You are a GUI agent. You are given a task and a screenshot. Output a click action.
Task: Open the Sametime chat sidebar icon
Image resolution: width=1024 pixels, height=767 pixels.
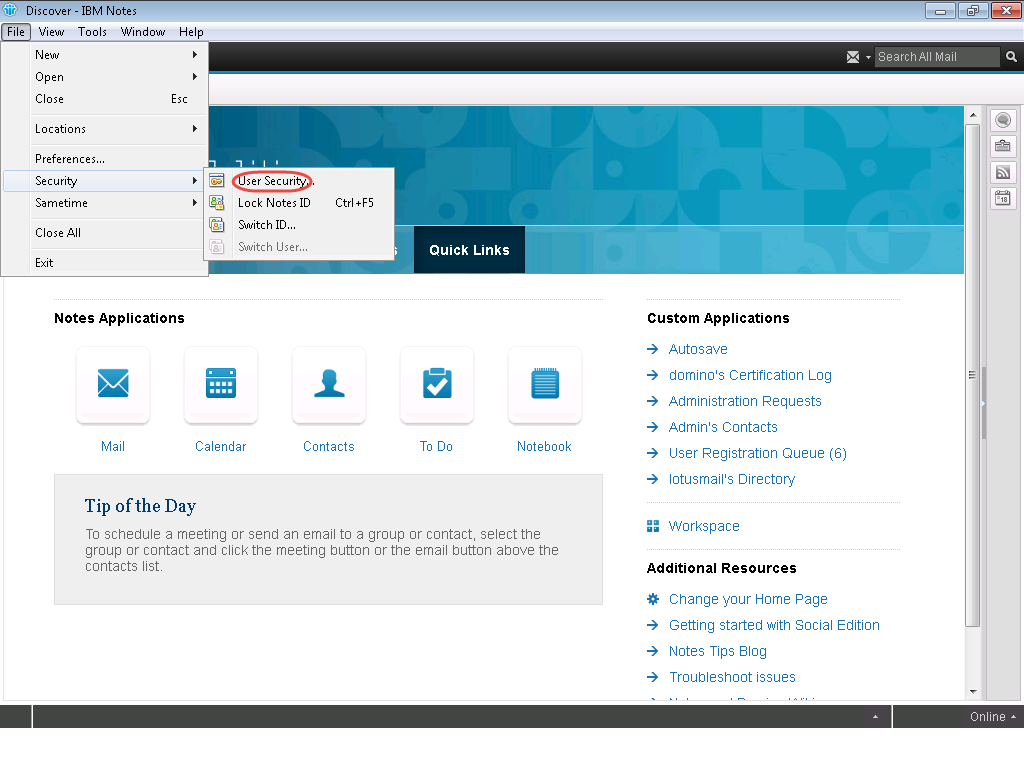click(1003, 120)
